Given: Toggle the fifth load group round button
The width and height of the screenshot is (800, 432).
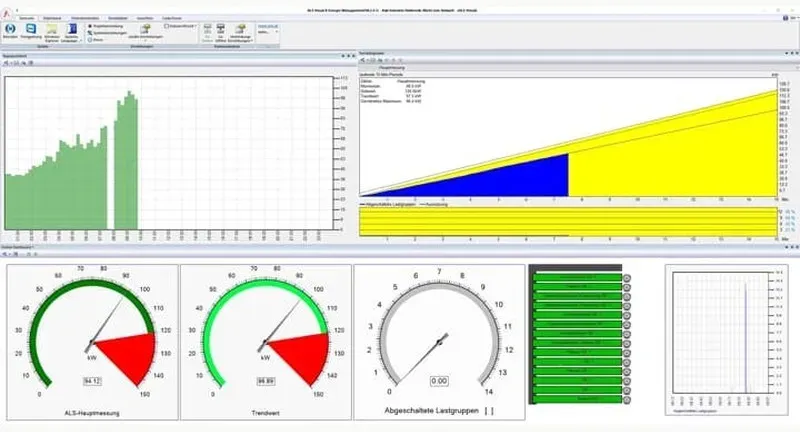Looking at the screenshot, I should (627, 316).
